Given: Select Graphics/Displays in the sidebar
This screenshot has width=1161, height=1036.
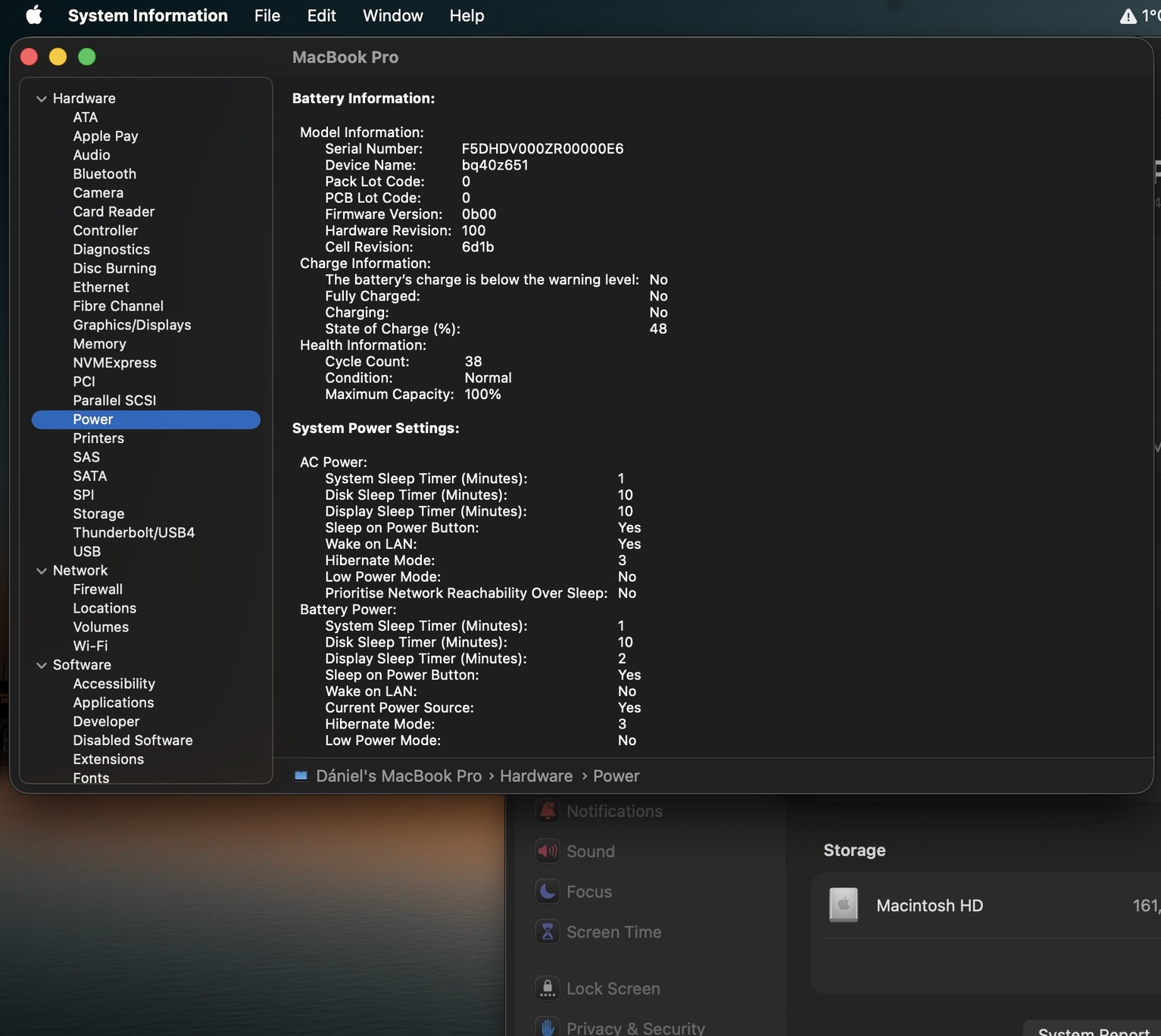Looking at the screenshot, I should coord(132,325).
